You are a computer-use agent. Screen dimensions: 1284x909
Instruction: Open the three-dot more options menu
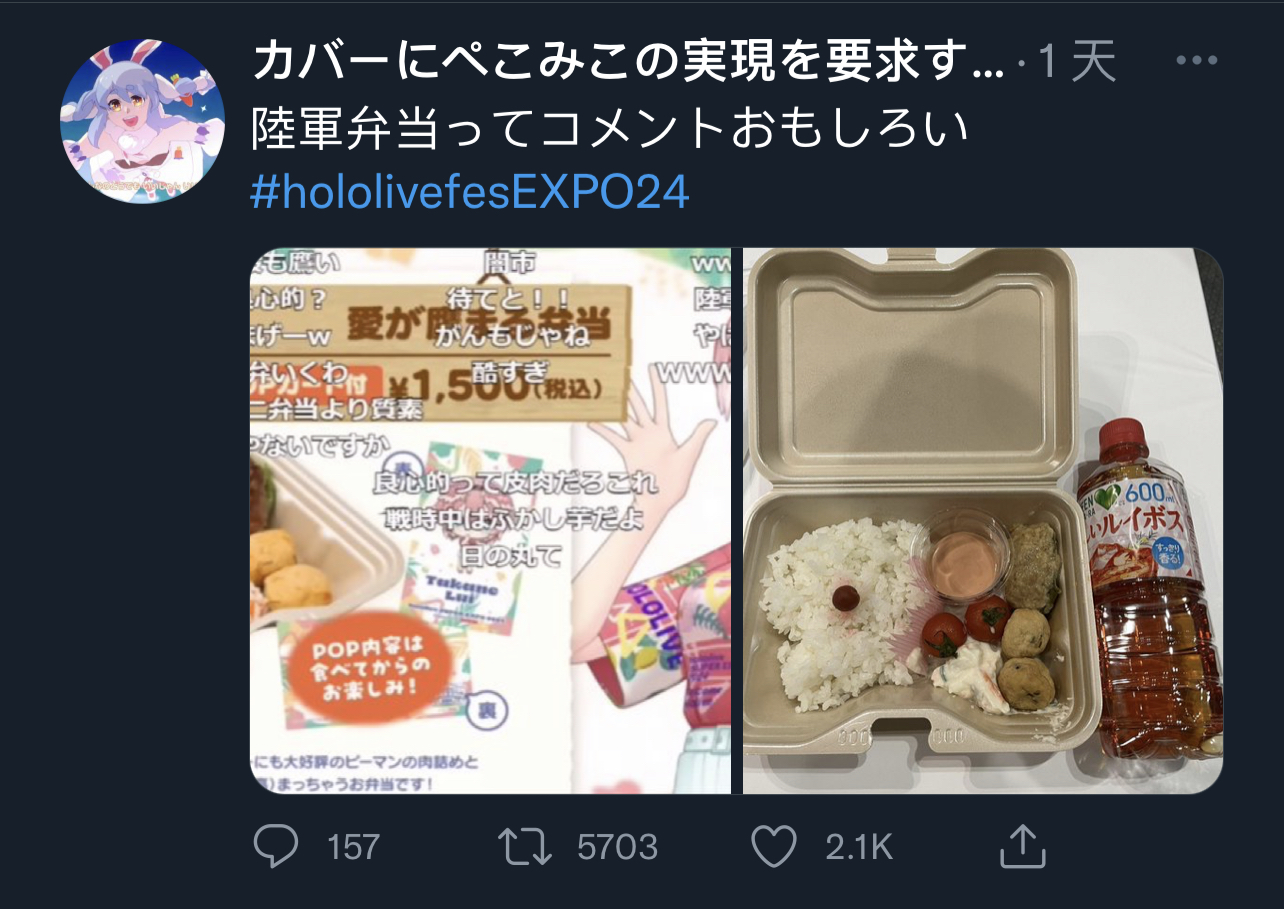click(1197, 62)
